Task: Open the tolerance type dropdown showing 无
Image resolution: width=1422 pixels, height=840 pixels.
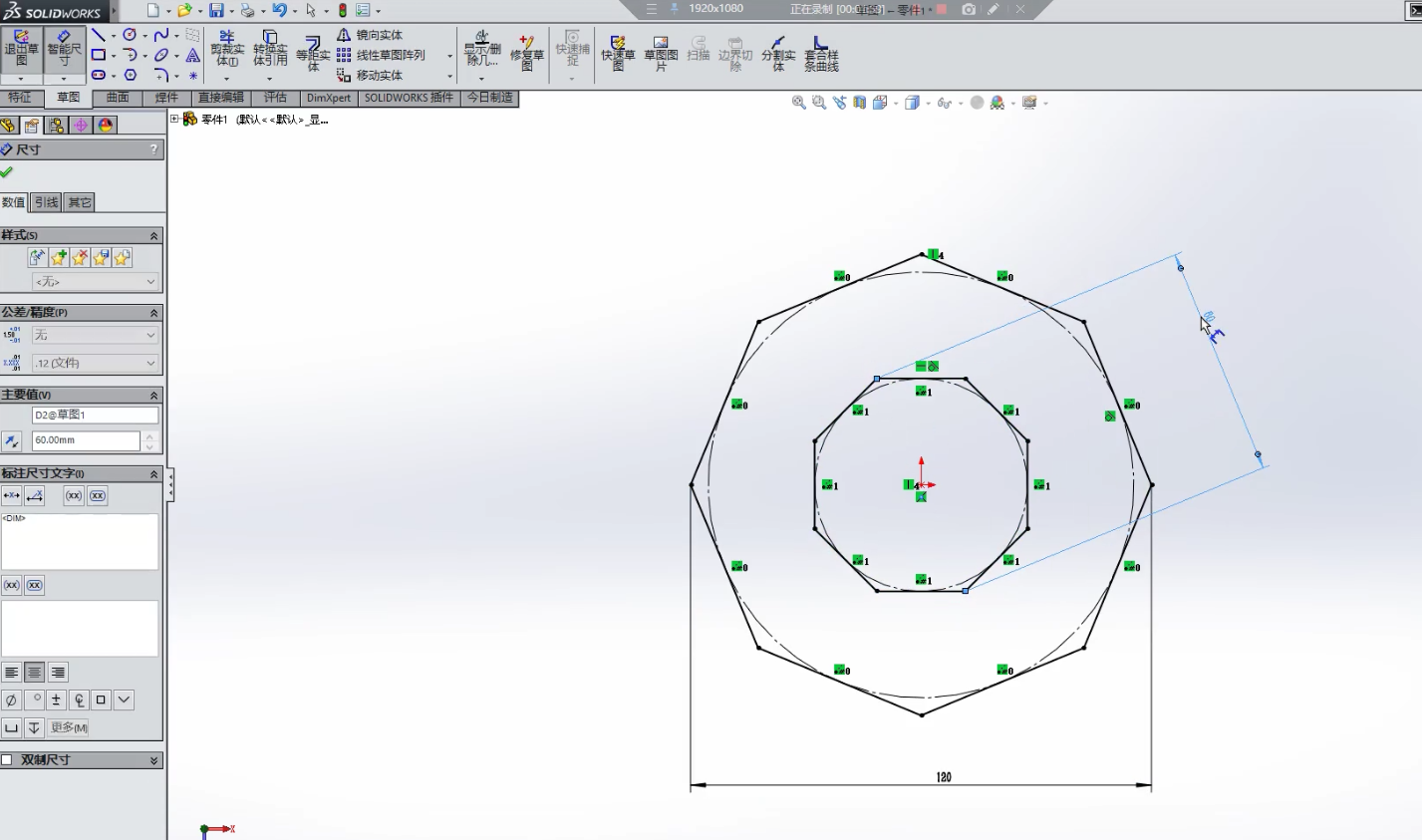Action: pyautogui.click(x=94, y=336)
